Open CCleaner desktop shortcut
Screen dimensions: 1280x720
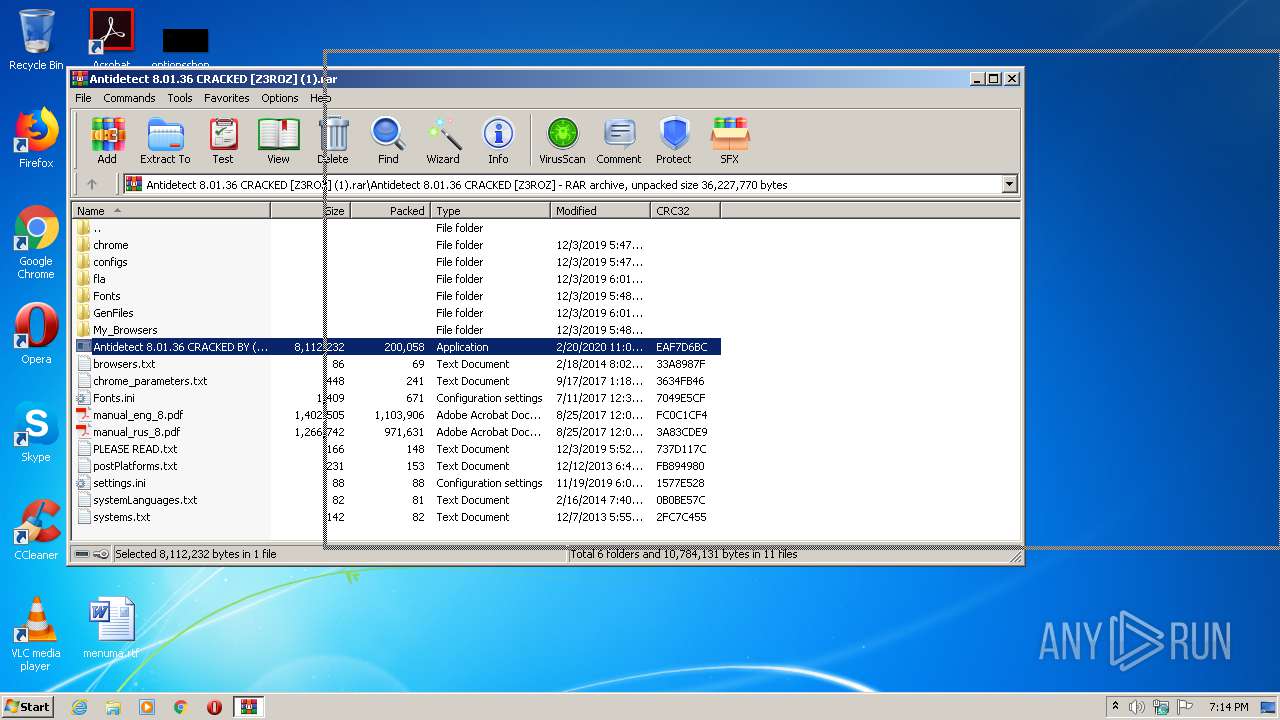[x=36, y=530]
